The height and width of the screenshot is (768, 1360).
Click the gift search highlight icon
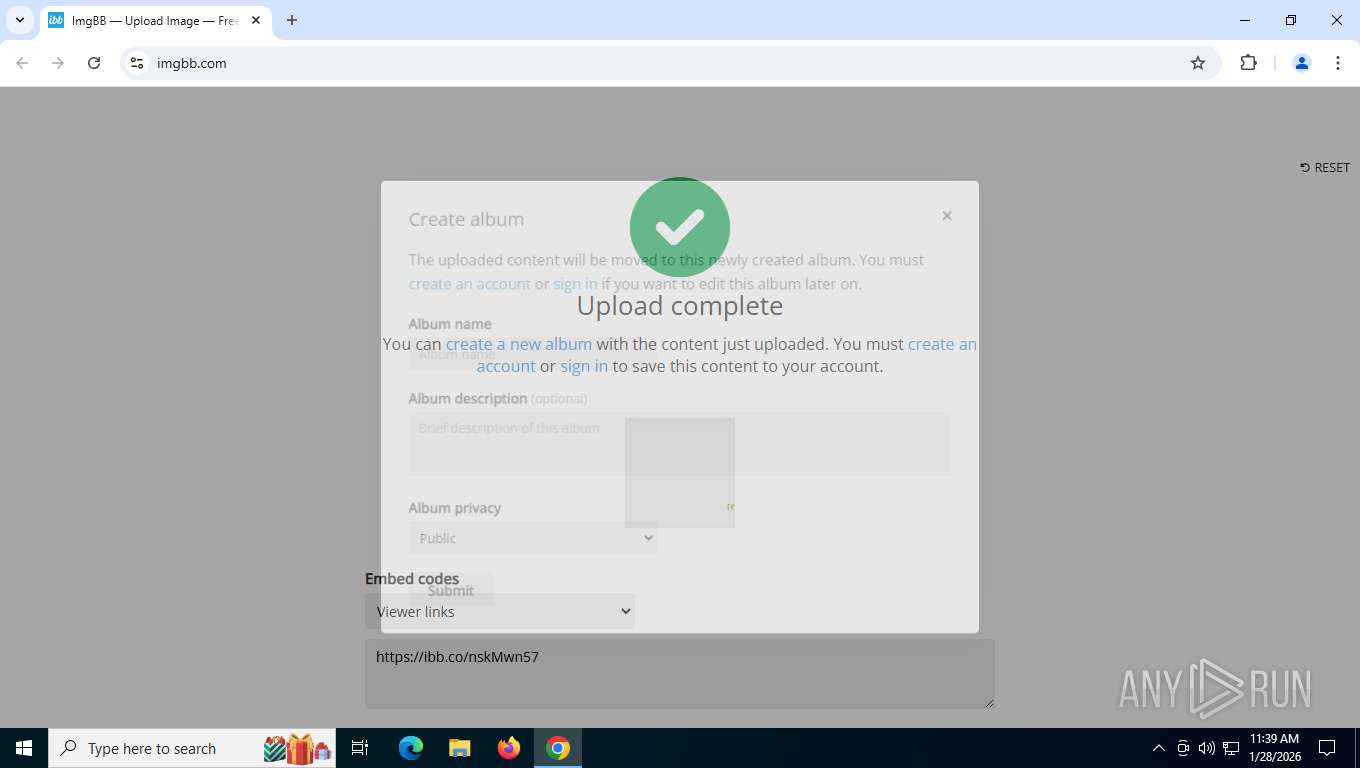pyautogui.click(x=297, y=748)
